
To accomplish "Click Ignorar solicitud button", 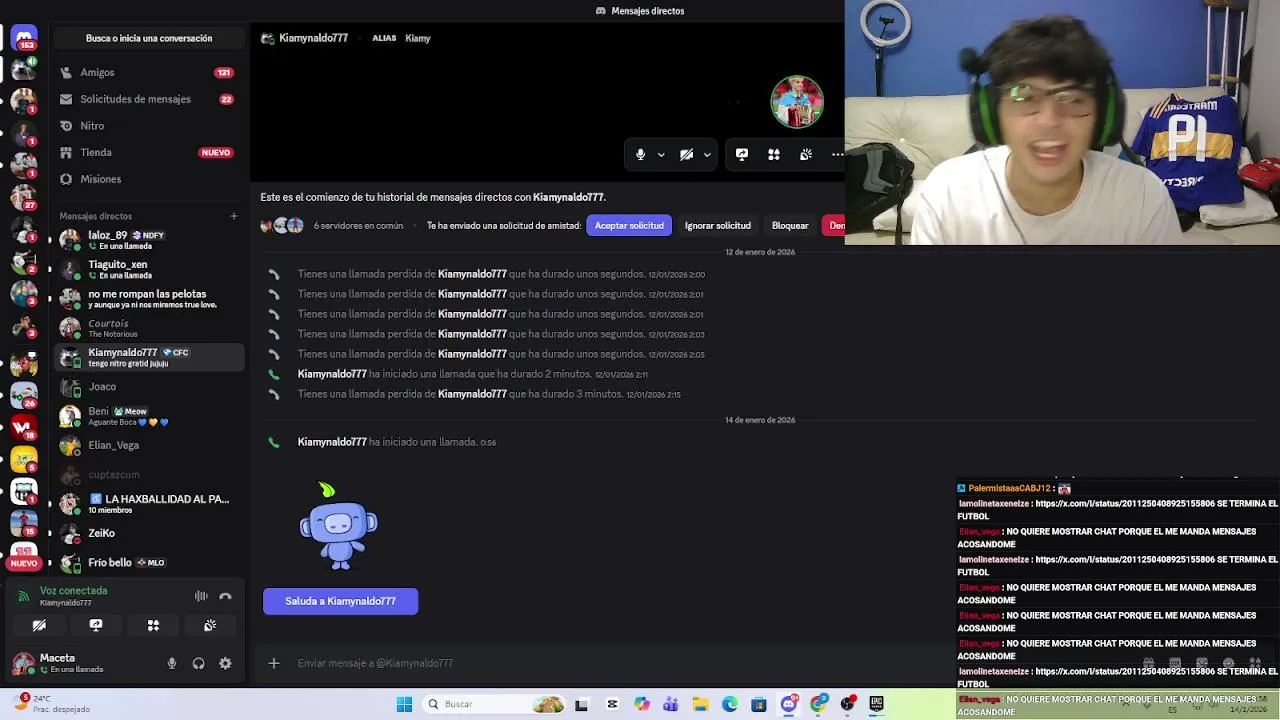I will tap(717, 226).
